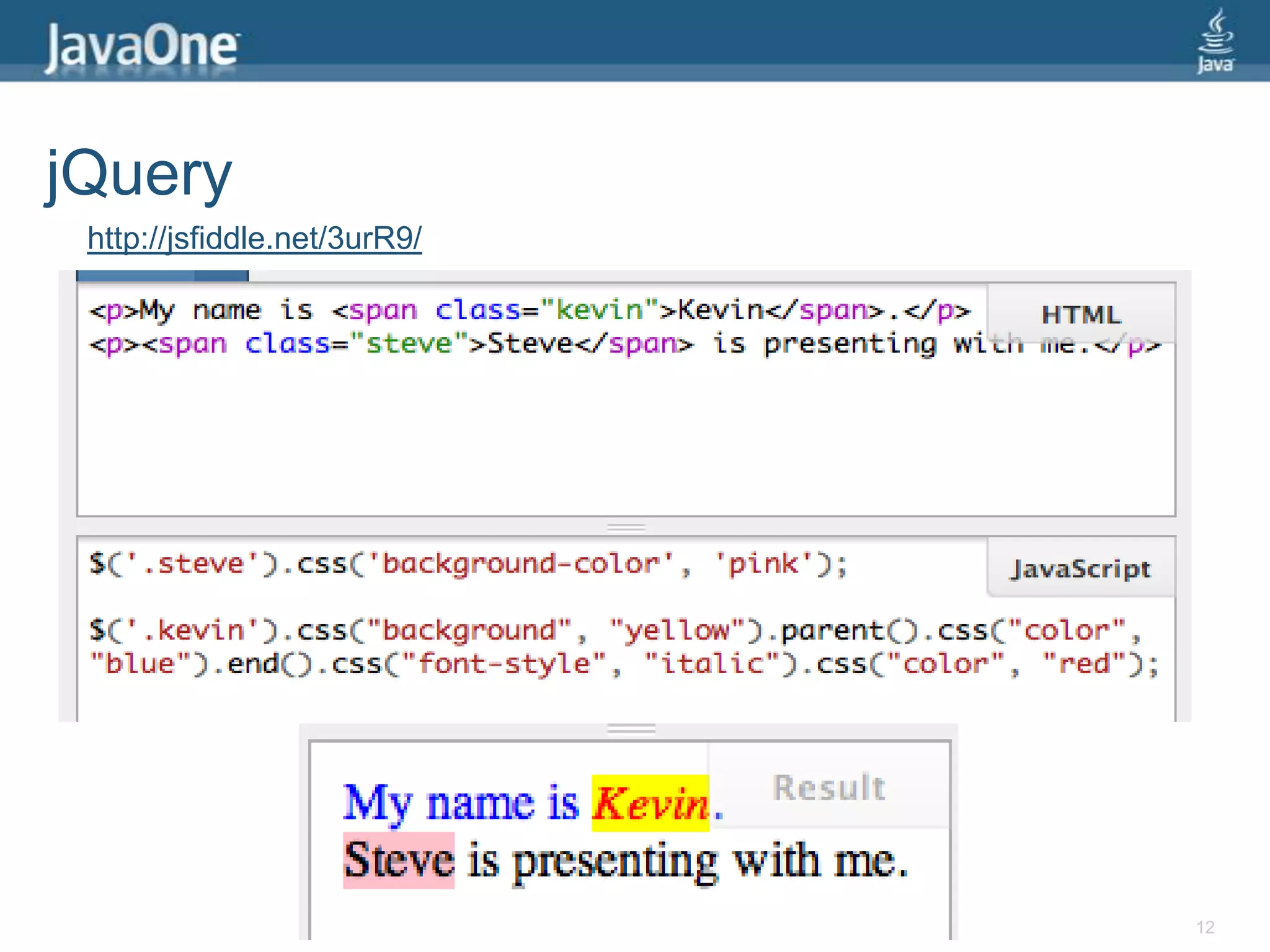The image size is (1270, 952).
Task: Open the jsfiddle.net/3urR9 link
Action: tap(254, 239)
